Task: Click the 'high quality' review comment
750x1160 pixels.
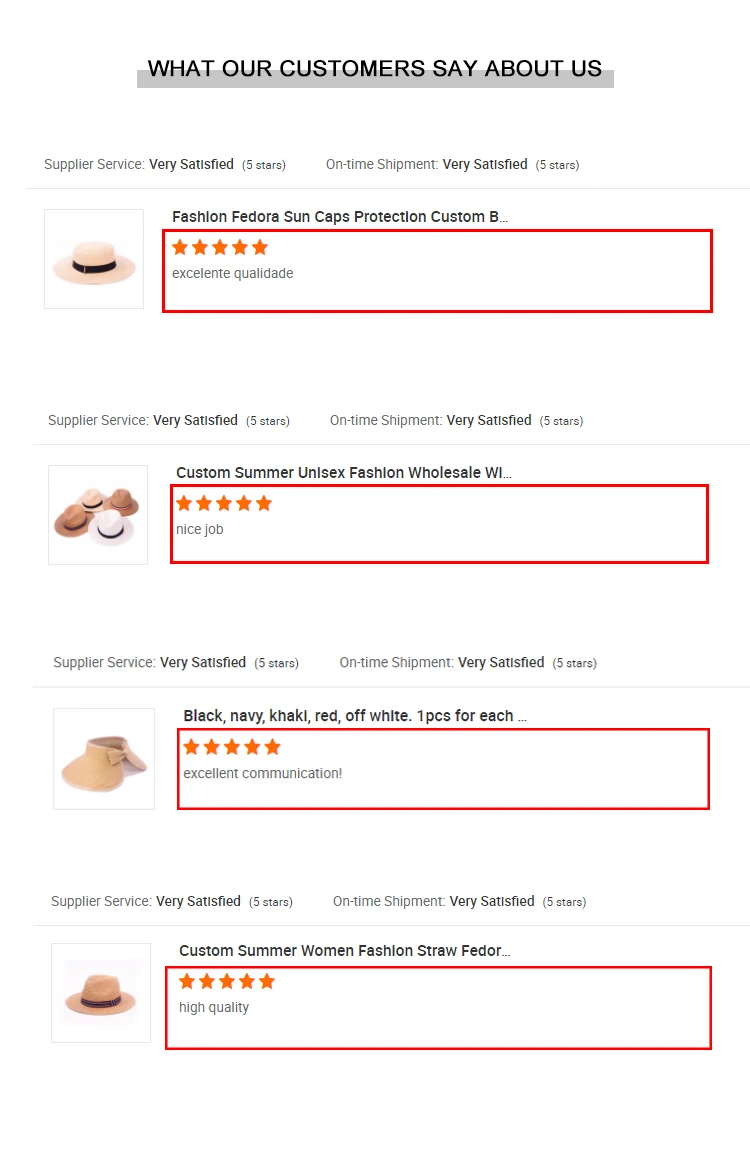Action: [214, 1007]
